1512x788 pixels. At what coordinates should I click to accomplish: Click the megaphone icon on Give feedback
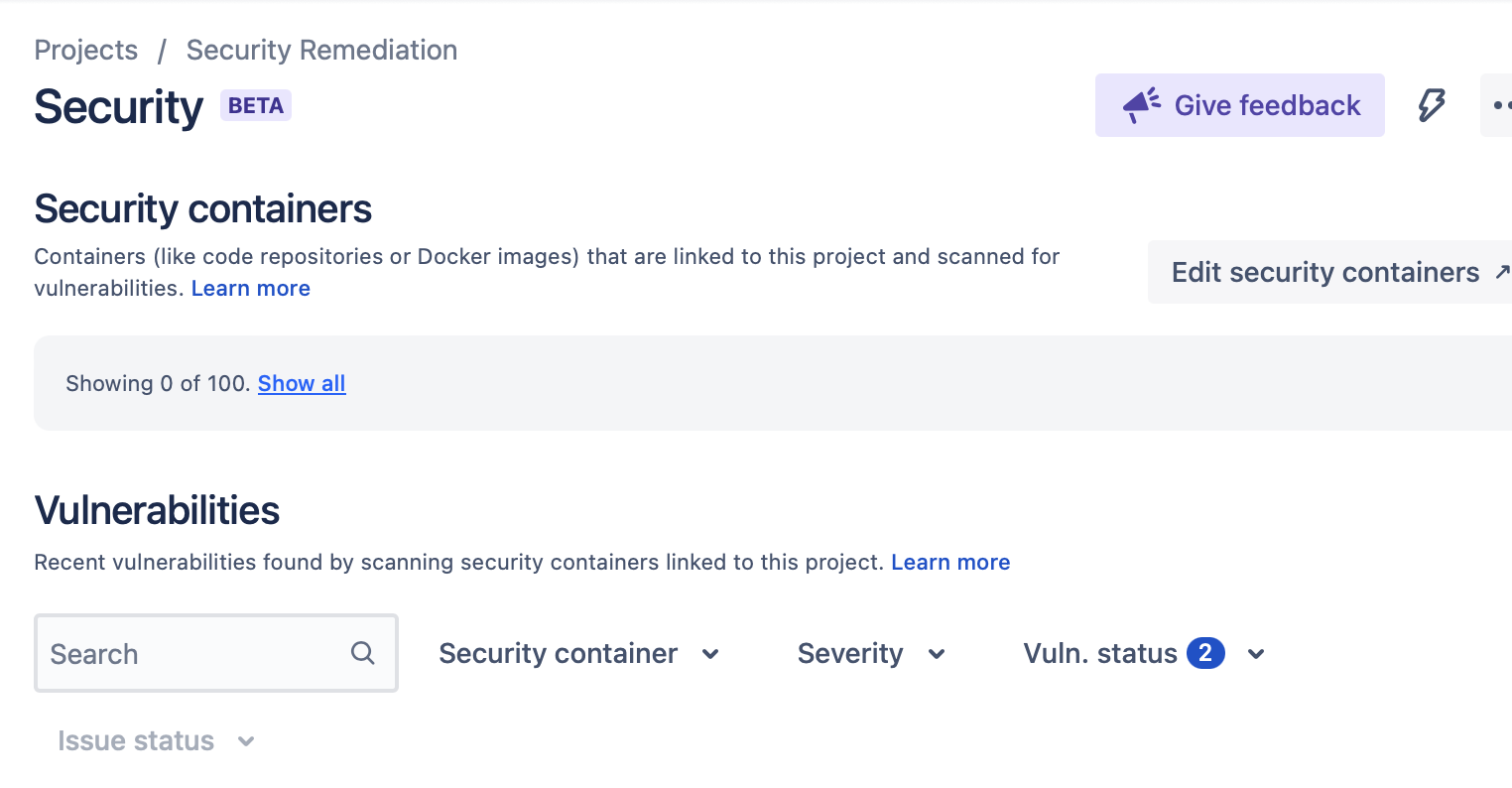[1140, 103]
